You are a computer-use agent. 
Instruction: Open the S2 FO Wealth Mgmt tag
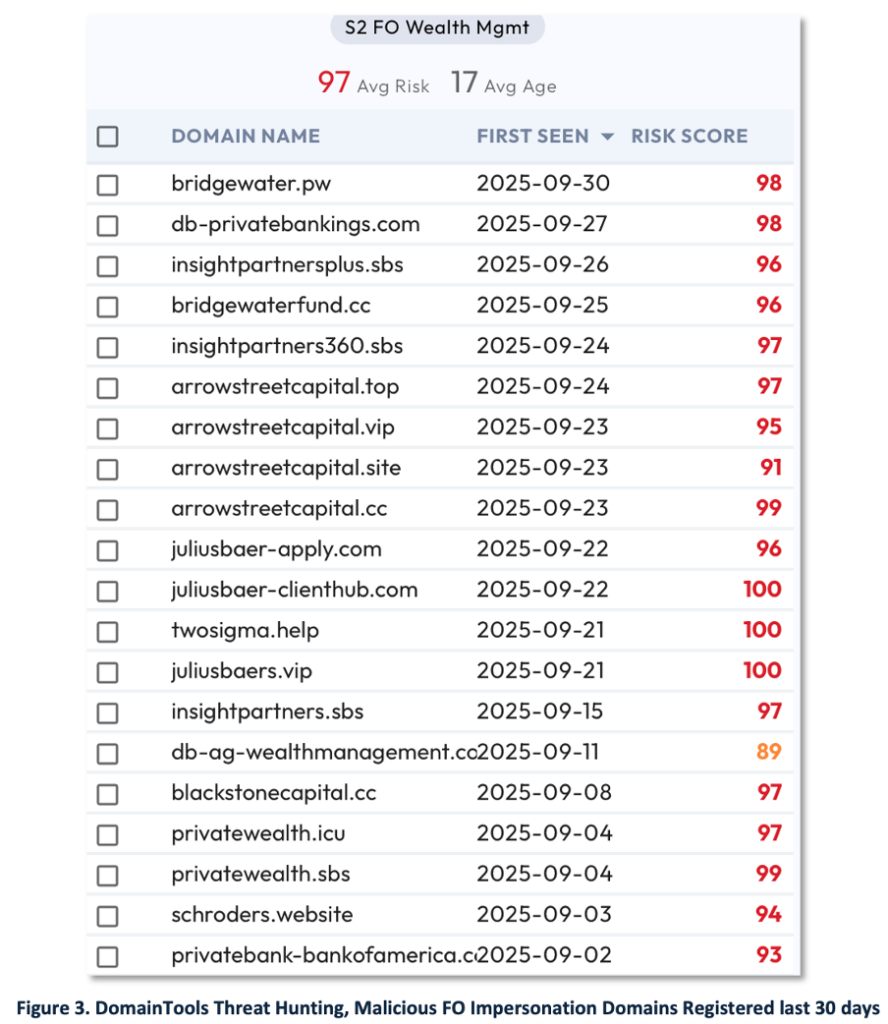[437, 28]
